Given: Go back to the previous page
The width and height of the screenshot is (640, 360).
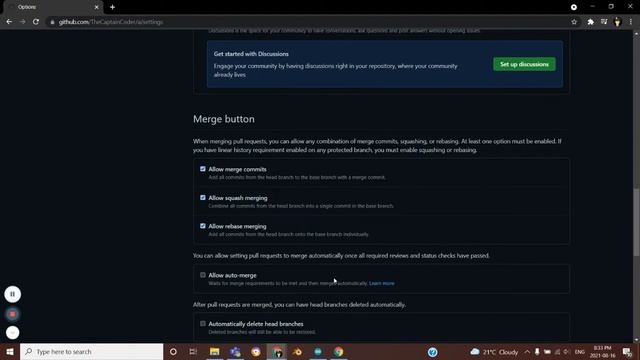Looking at the screenshot, I should pyautogui.click(x=9, y=22).
